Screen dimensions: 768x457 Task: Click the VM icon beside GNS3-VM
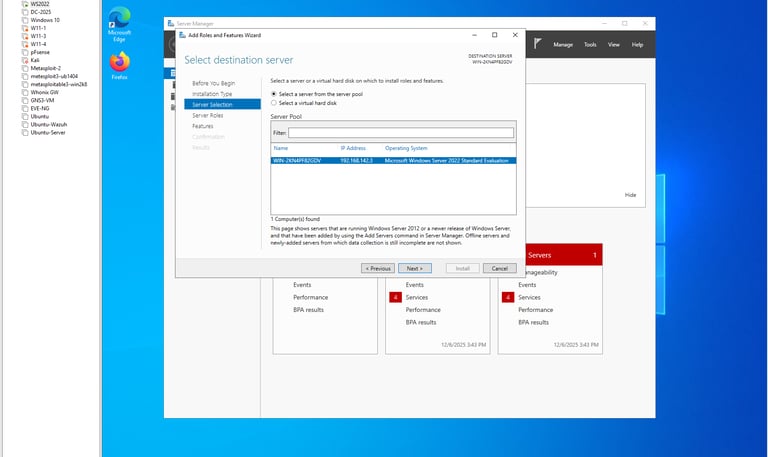[x=25, y=100]
